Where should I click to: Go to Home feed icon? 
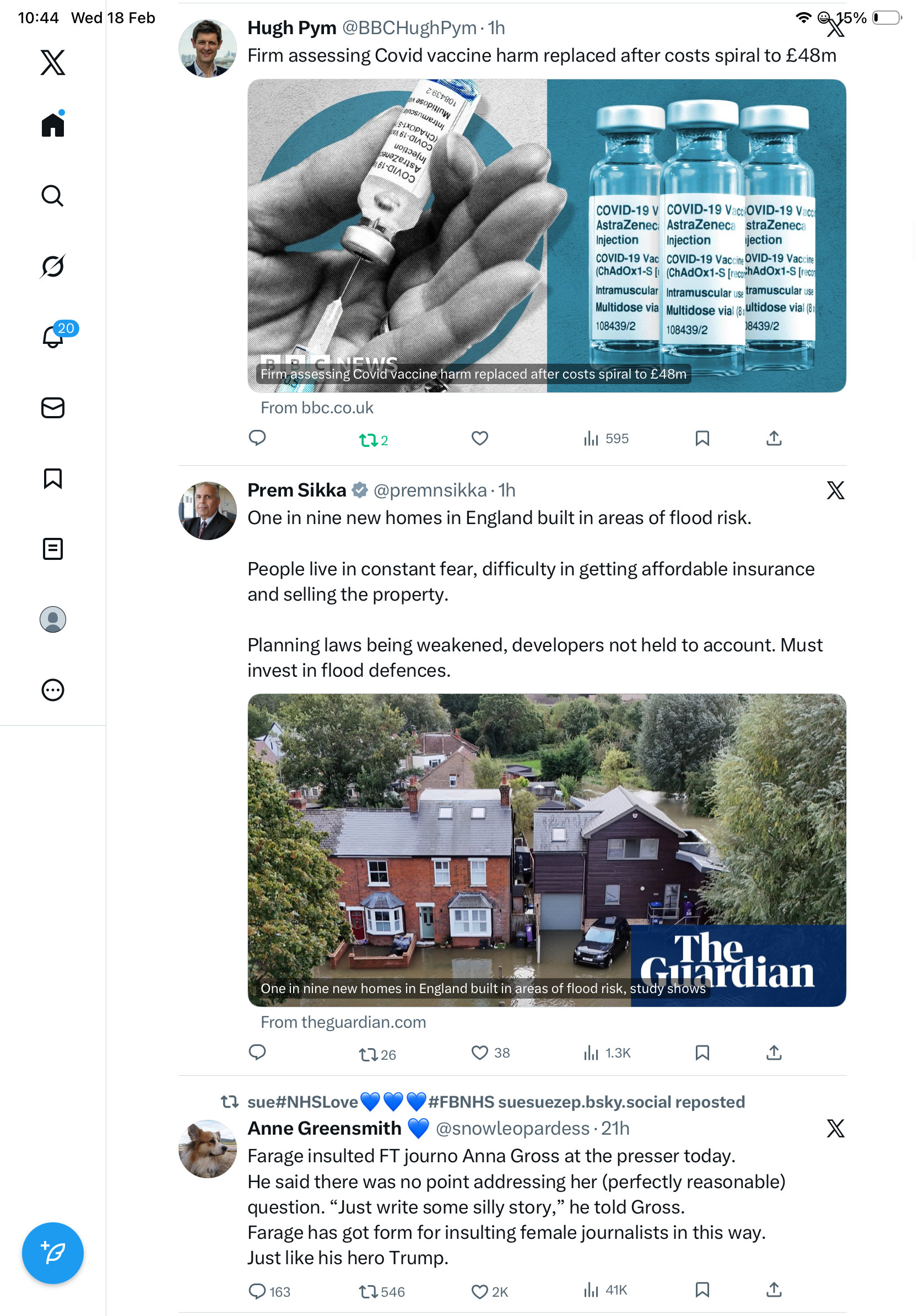pos(53,125)
